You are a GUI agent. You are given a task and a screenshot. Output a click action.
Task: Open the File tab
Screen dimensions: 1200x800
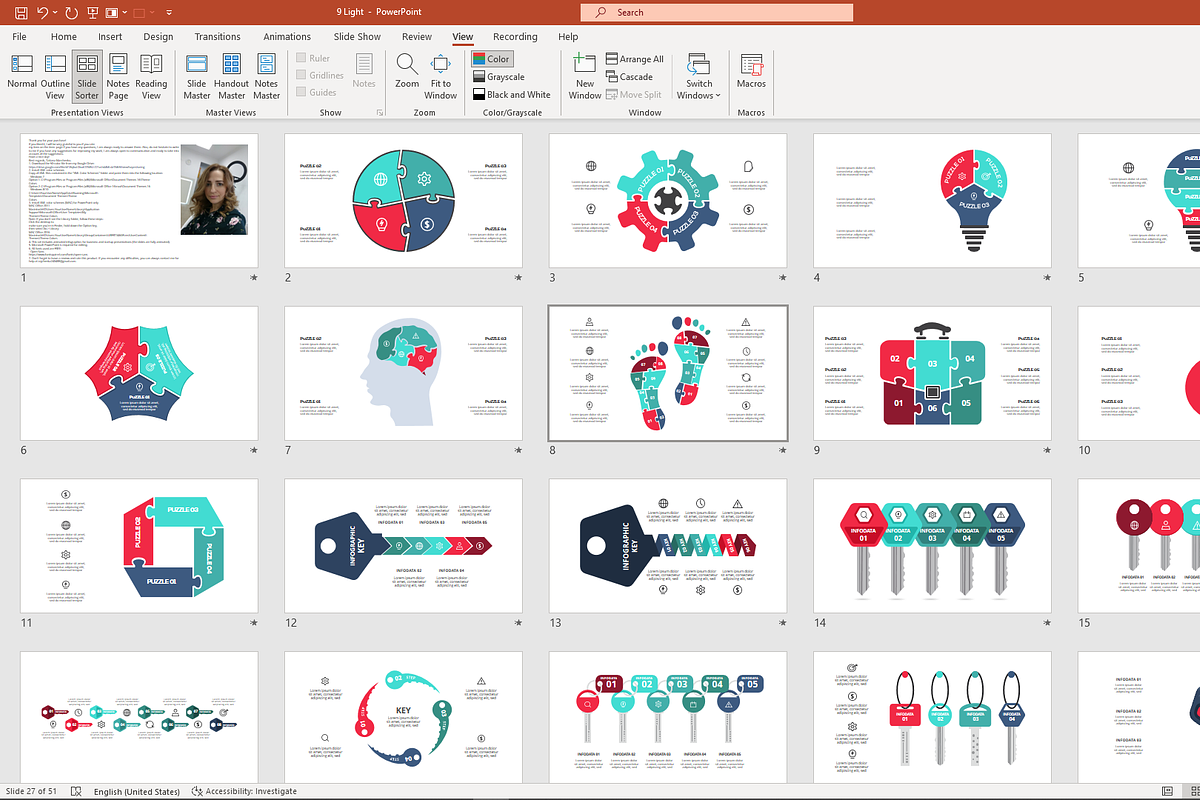click(19, 37)
